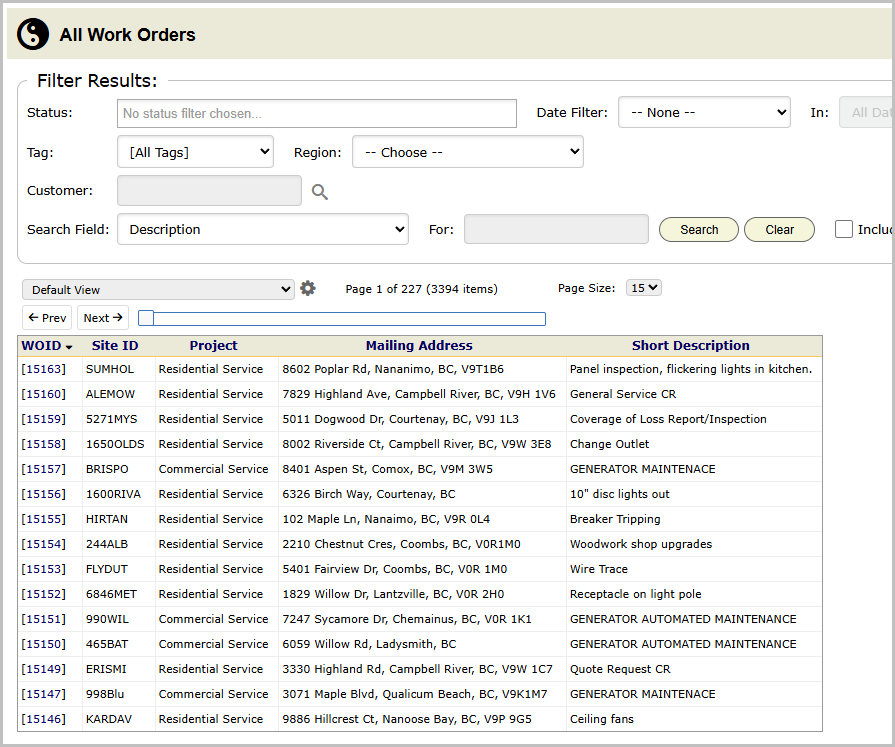Open work order 15160
The image size is (895, 747).
click(43, 394)
